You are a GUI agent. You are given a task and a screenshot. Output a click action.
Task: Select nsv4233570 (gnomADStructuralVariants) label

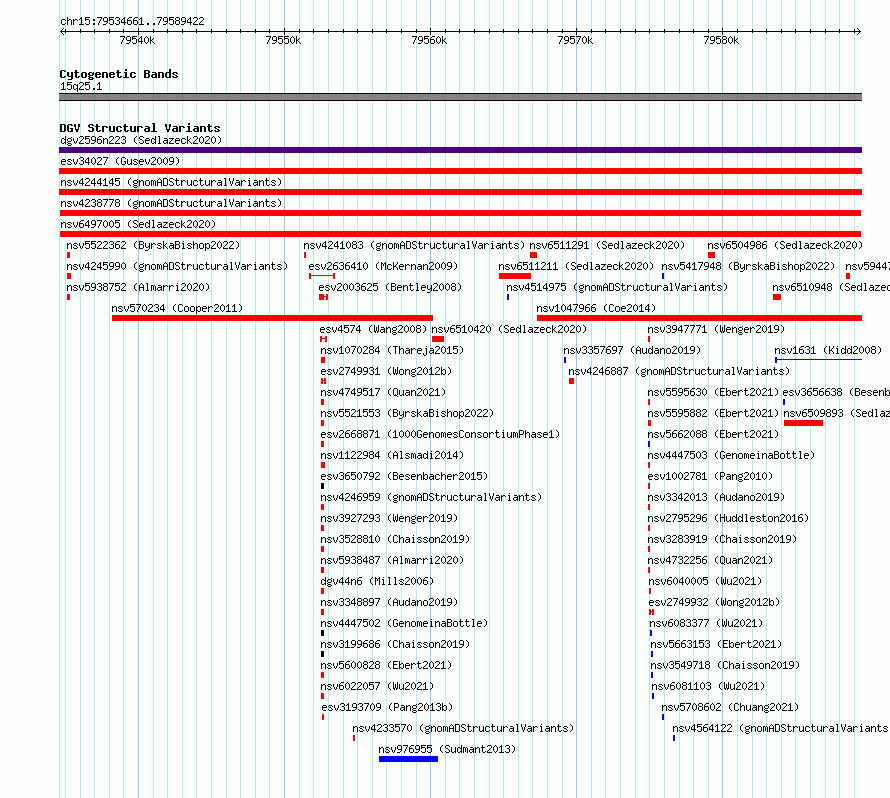[463, 728]
